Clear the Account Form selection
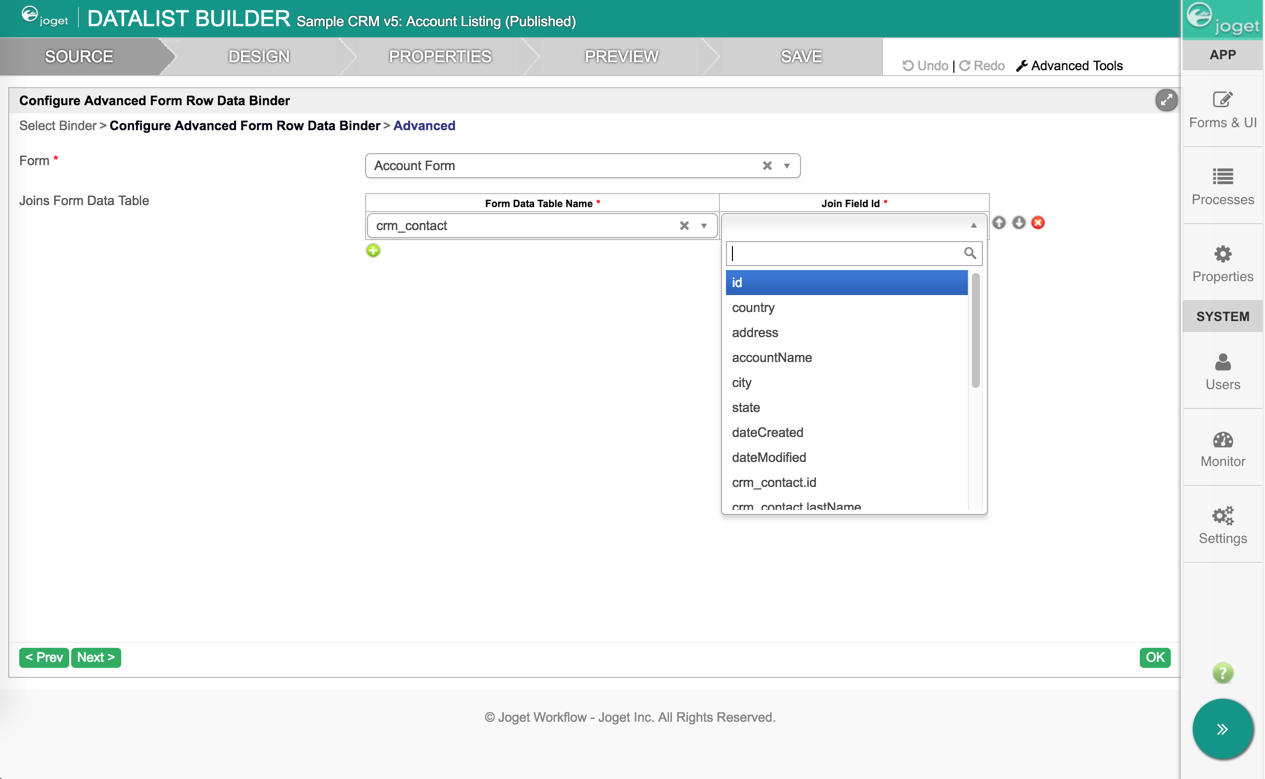1265x779 pixels. click(767, 166)
